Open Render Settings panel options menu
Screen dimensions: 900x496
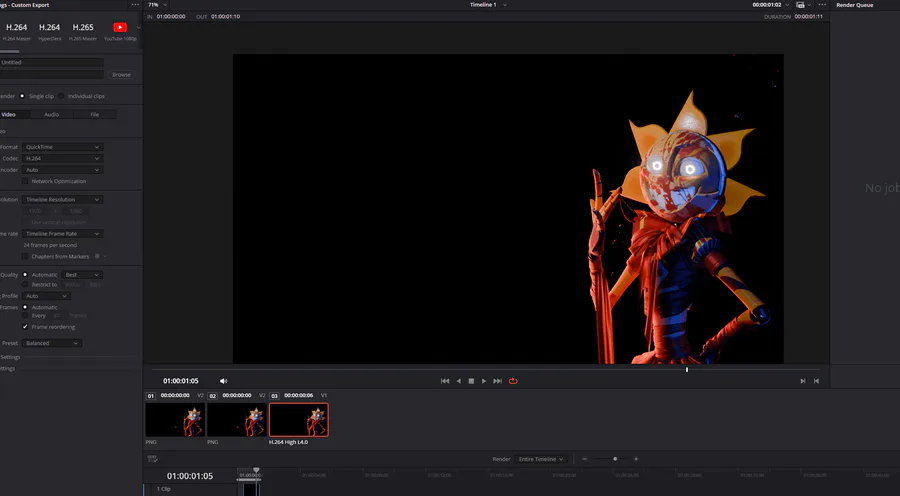(135, 5)
